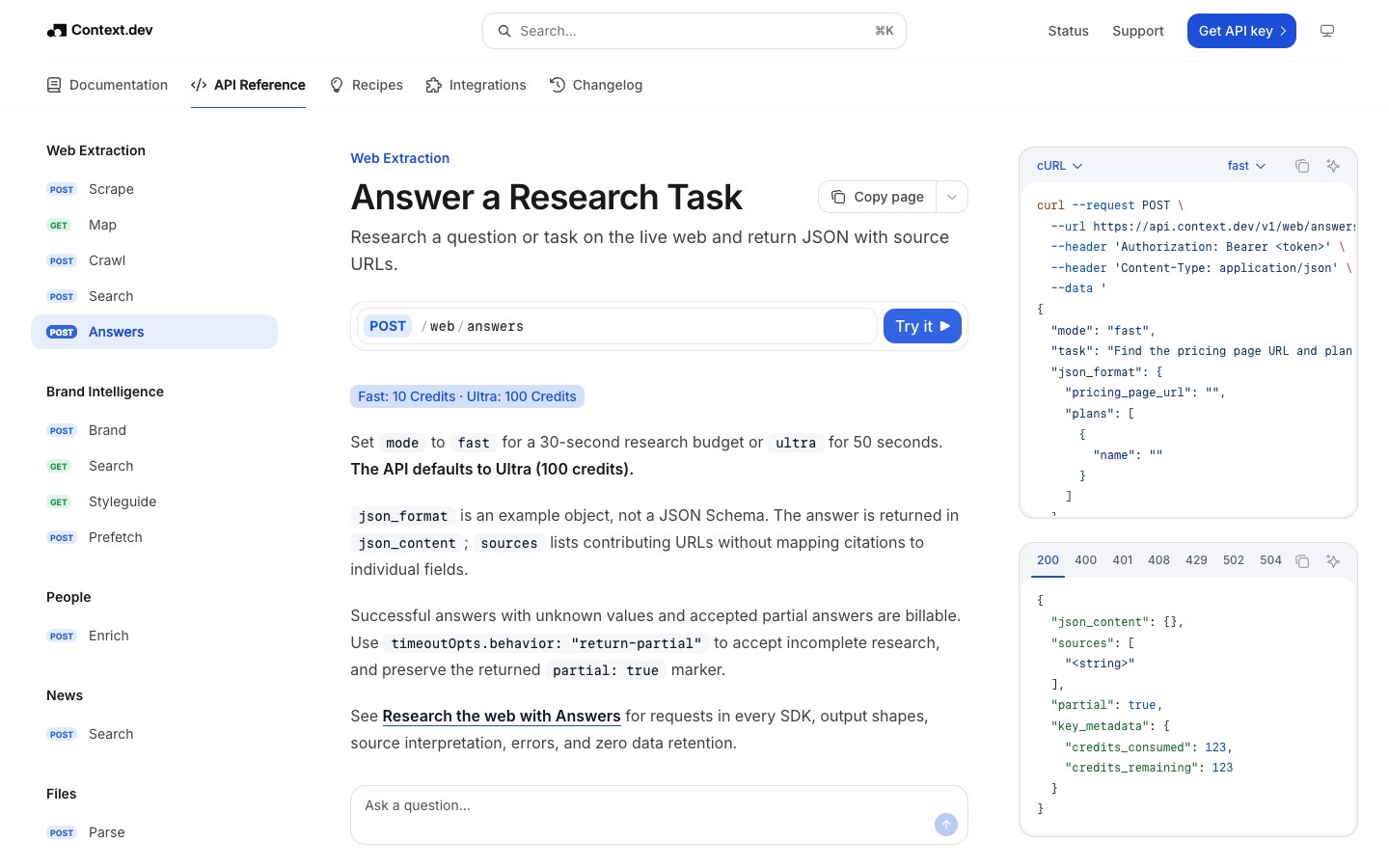Viewport: 1389px width, 868px height.
Task: Click the Integrations puzzle icon
Action: 434,85
